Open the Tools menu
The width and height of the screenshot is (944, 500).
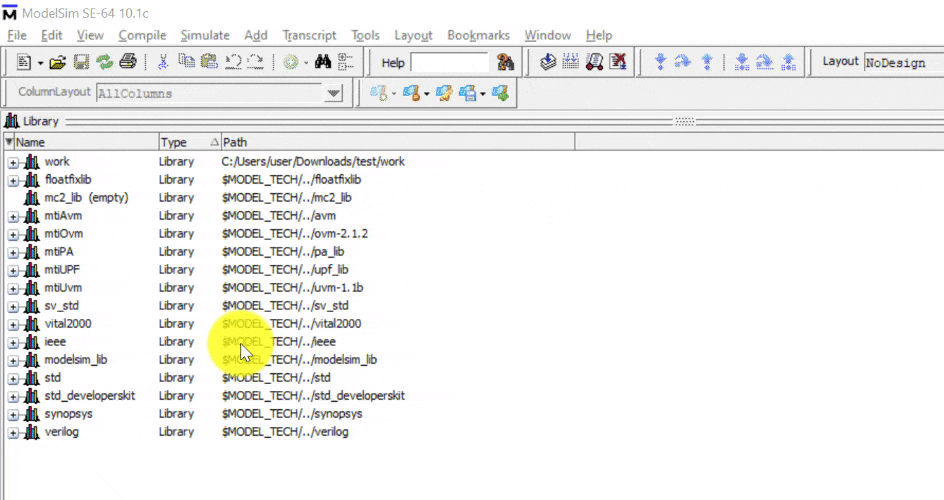click(x=365, y=35)
